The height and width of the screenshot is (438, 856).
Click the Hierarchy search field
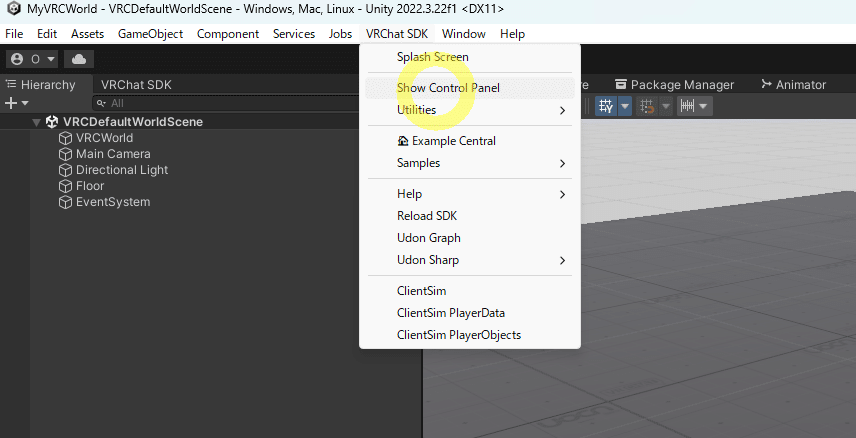[227, 103]
